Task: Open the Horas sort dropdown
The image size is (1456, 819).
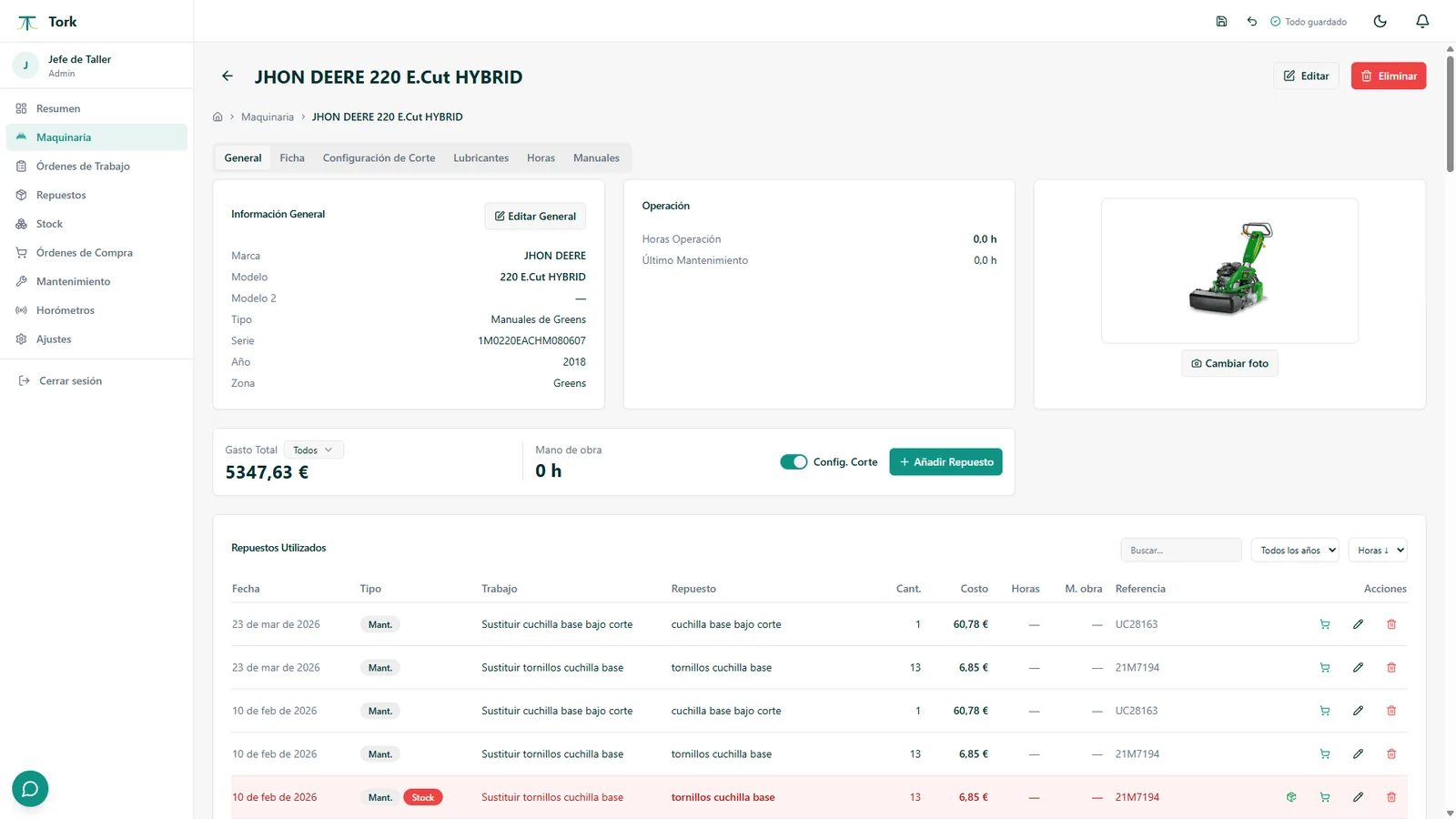Action: (x=1378, y=550)
